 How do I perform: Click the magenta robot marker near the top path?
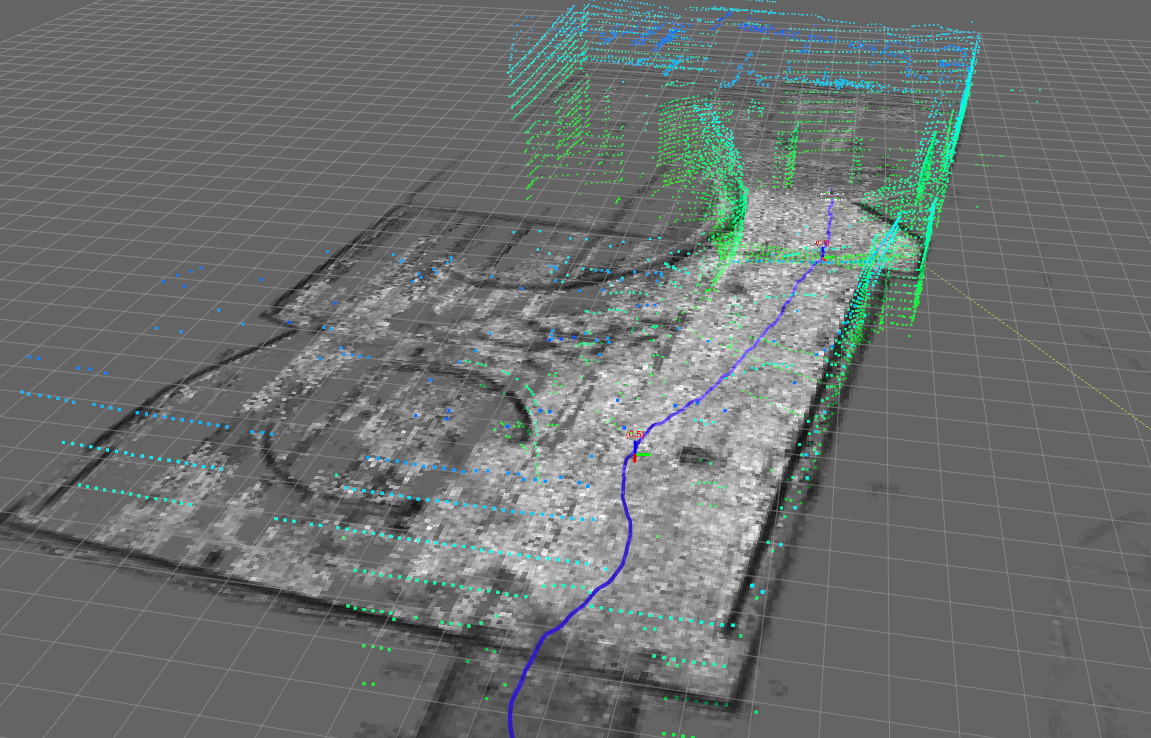[831, 196]
